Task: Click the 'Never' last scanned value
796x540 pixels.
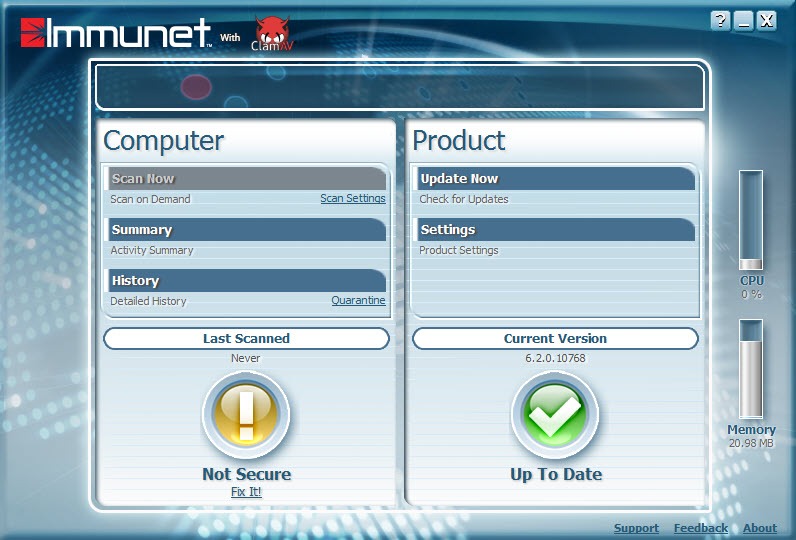Action: tap(246, 358)
